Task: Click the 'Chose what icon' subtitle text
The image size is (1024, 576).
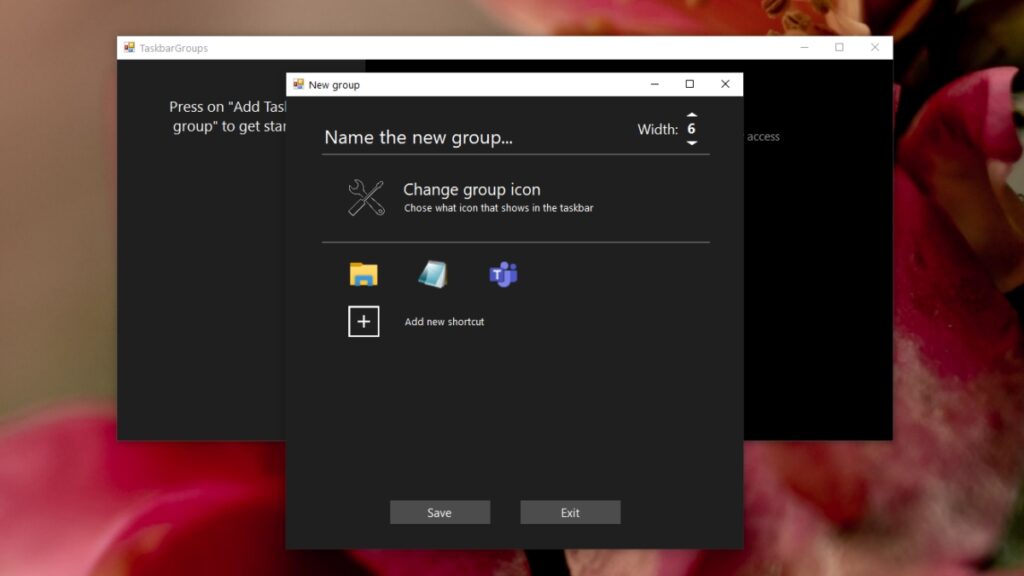Action: pyautogui.click(x=498, y=208)
